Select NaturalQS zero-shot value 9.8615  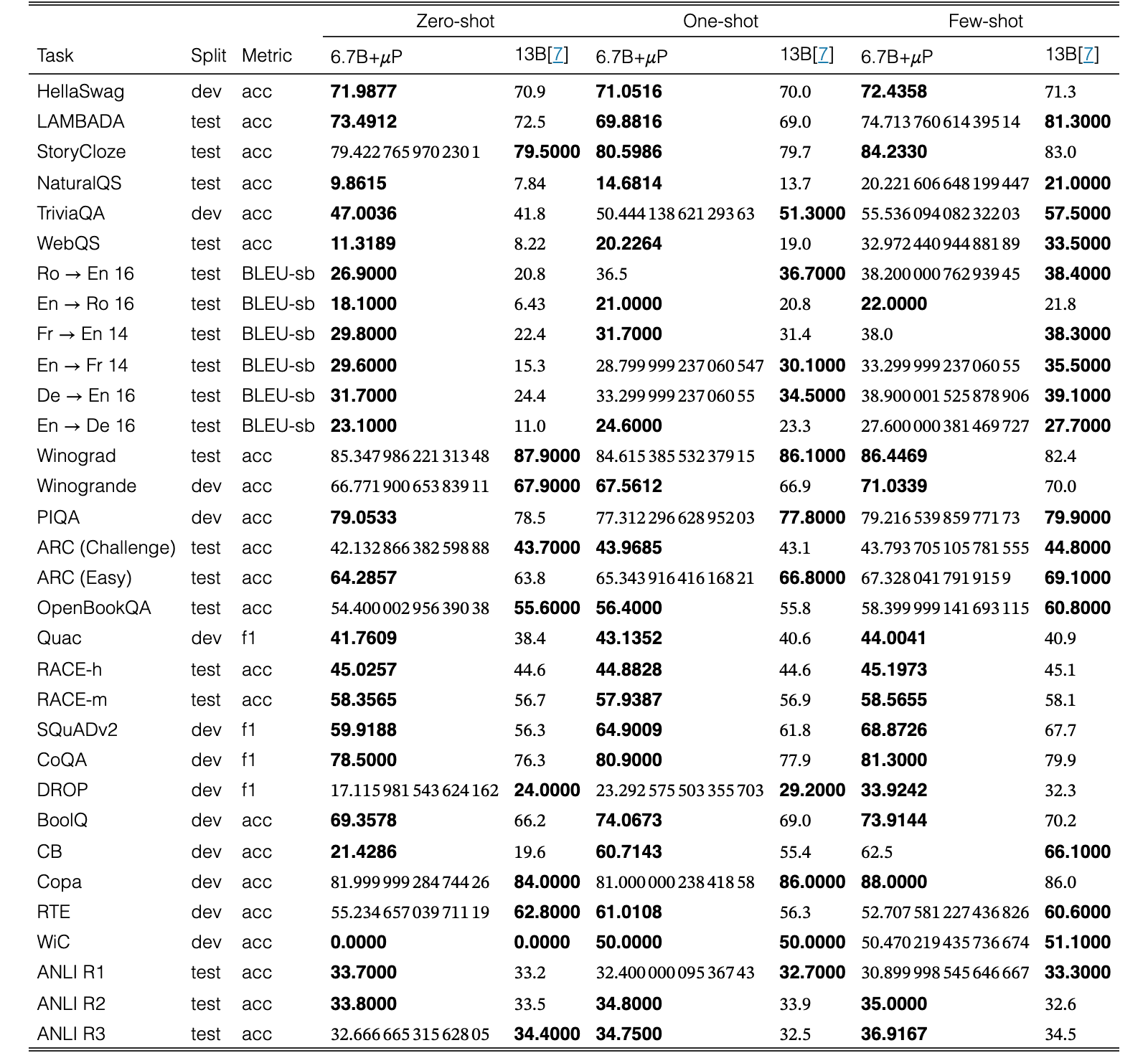[358, 184]
